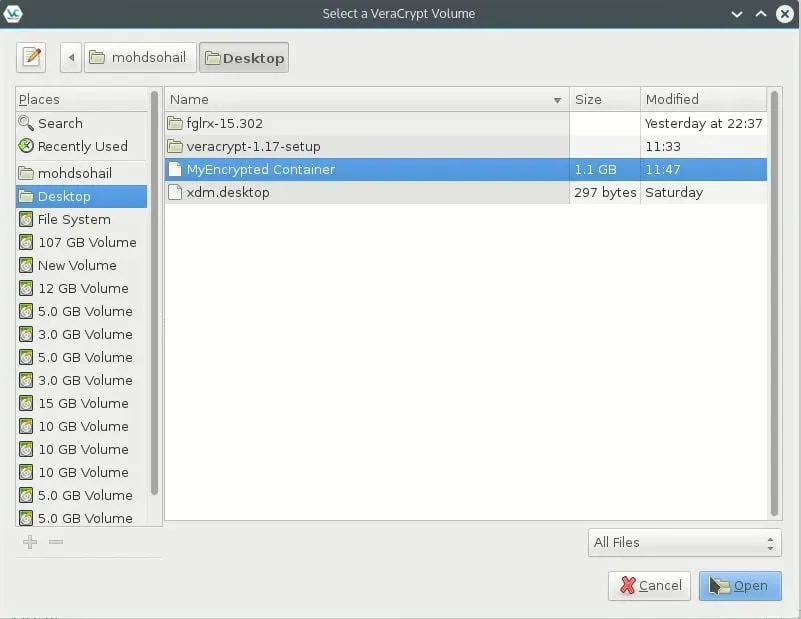The height and width of the screenshot is (619, 801).
Task: Click the VeraCrypt logo in title bar
Action: [12, 13]
